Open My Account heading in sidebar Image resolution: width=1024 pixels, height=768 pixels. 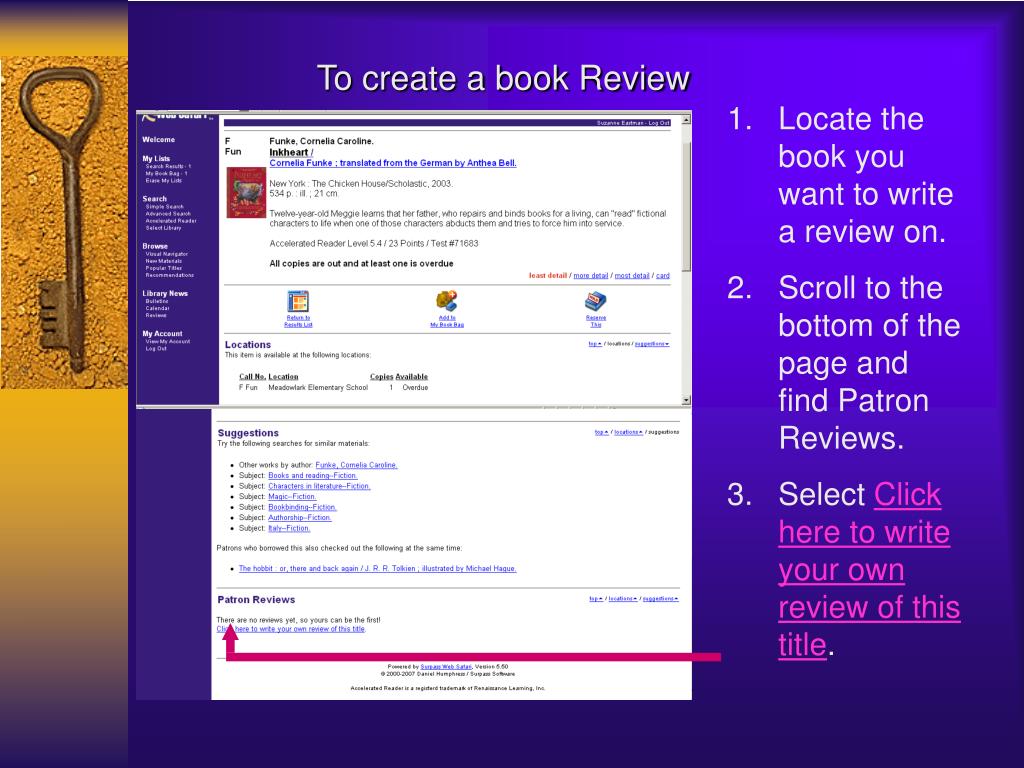[162, 334]
